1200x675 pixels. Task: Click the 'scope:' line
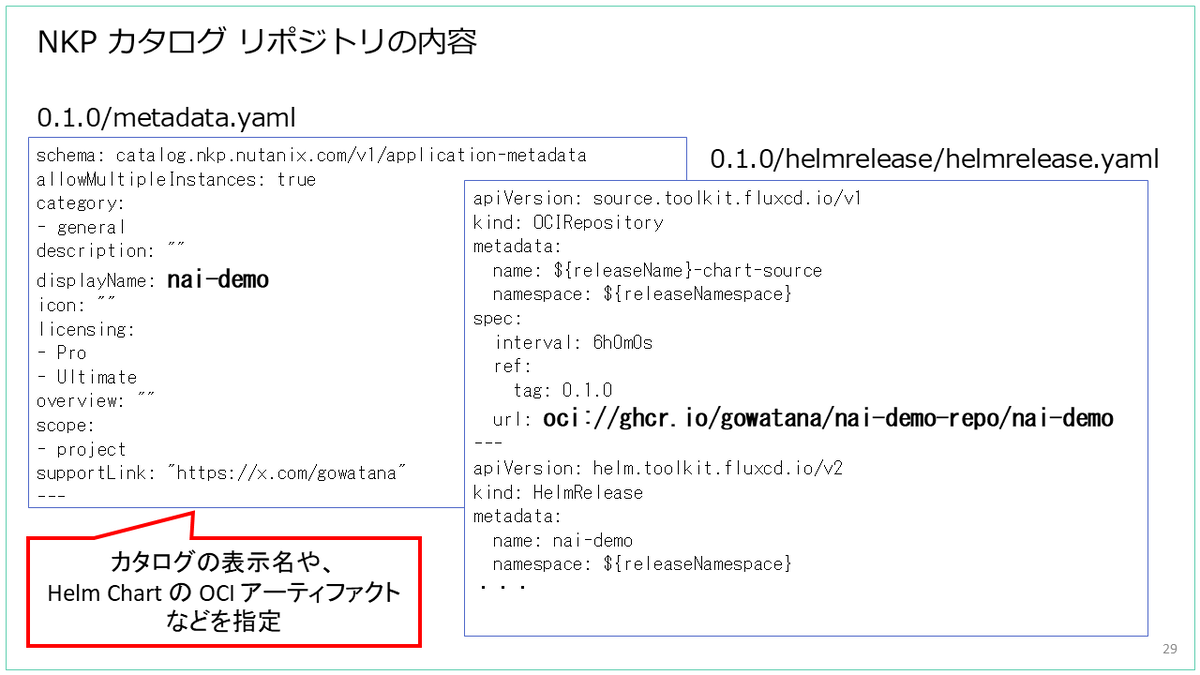[x=67, y=425]
